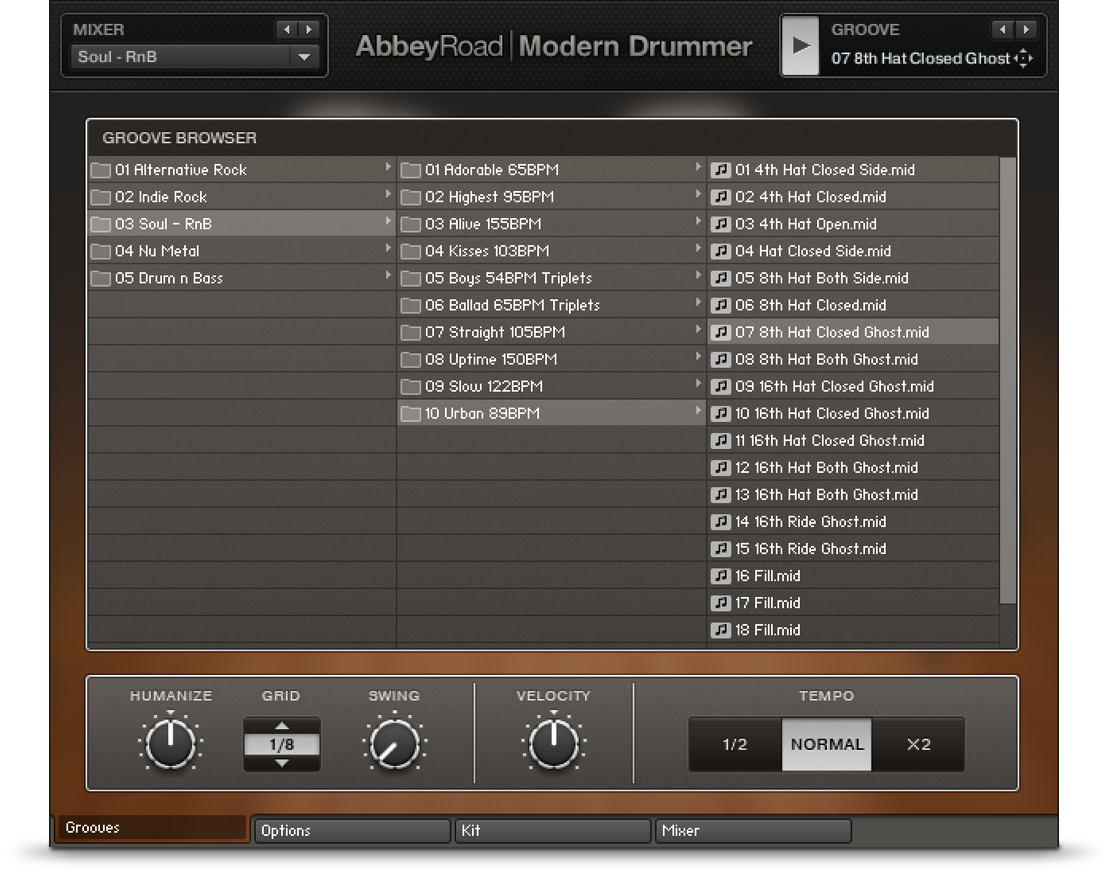Grab the groove drag-and-drop handle icon
The width and height of the screenshot is (1110, 880).
click(x=1024, y=58)
